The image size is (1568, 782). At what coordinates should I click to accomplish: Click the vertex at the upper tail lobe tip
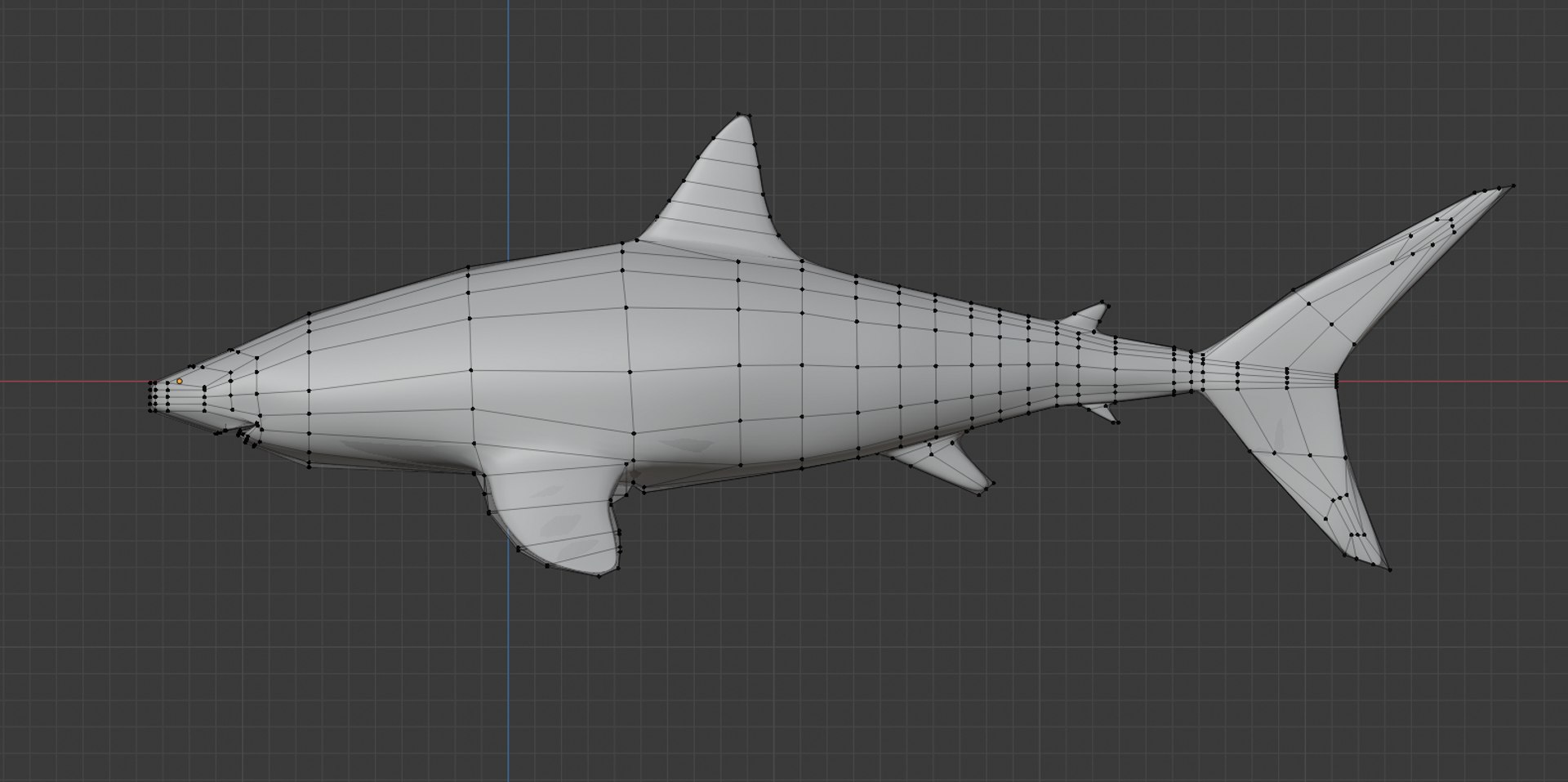(1513, 185)
